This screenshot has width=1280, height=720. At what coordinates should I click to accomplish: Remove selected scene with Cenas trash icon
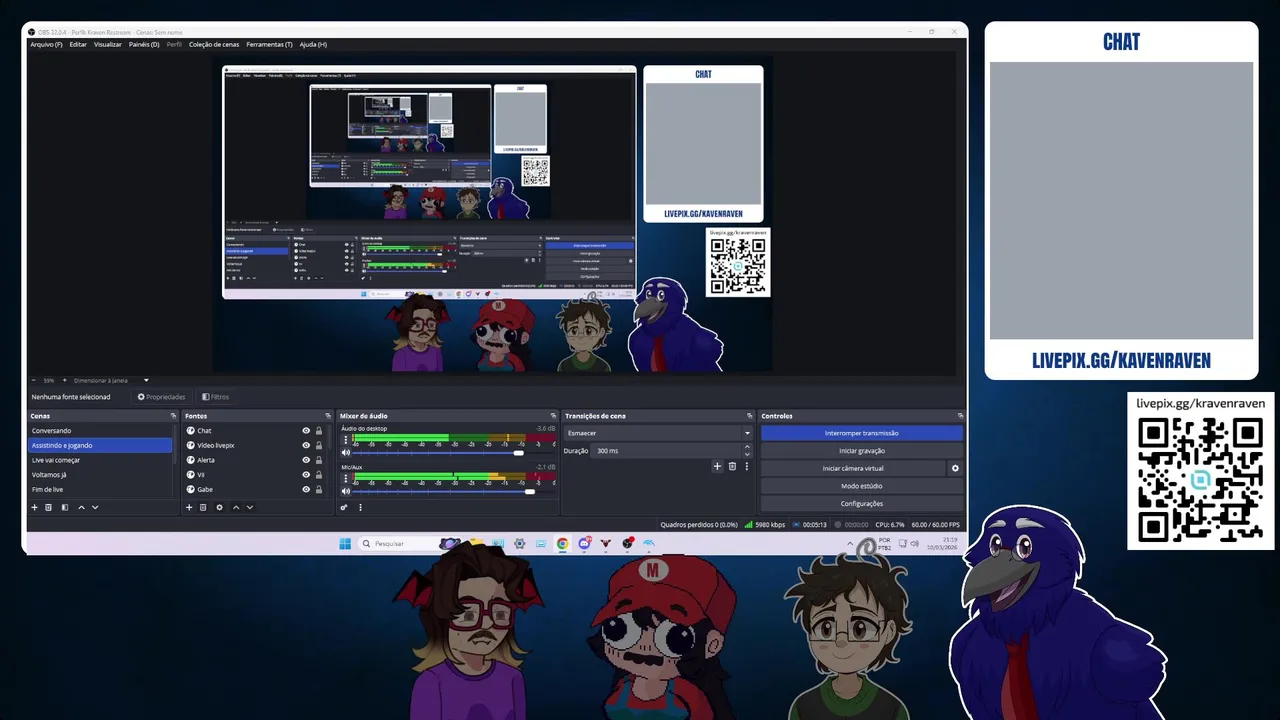pyautogui.click(x=48, y=507)
